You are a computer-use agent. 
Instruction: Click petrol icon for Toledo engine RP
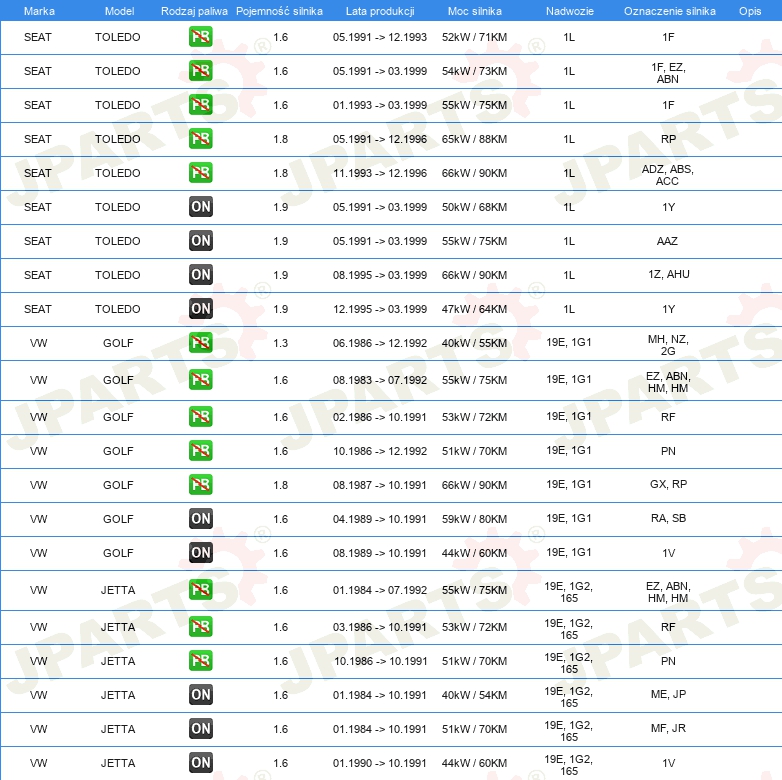200,139
